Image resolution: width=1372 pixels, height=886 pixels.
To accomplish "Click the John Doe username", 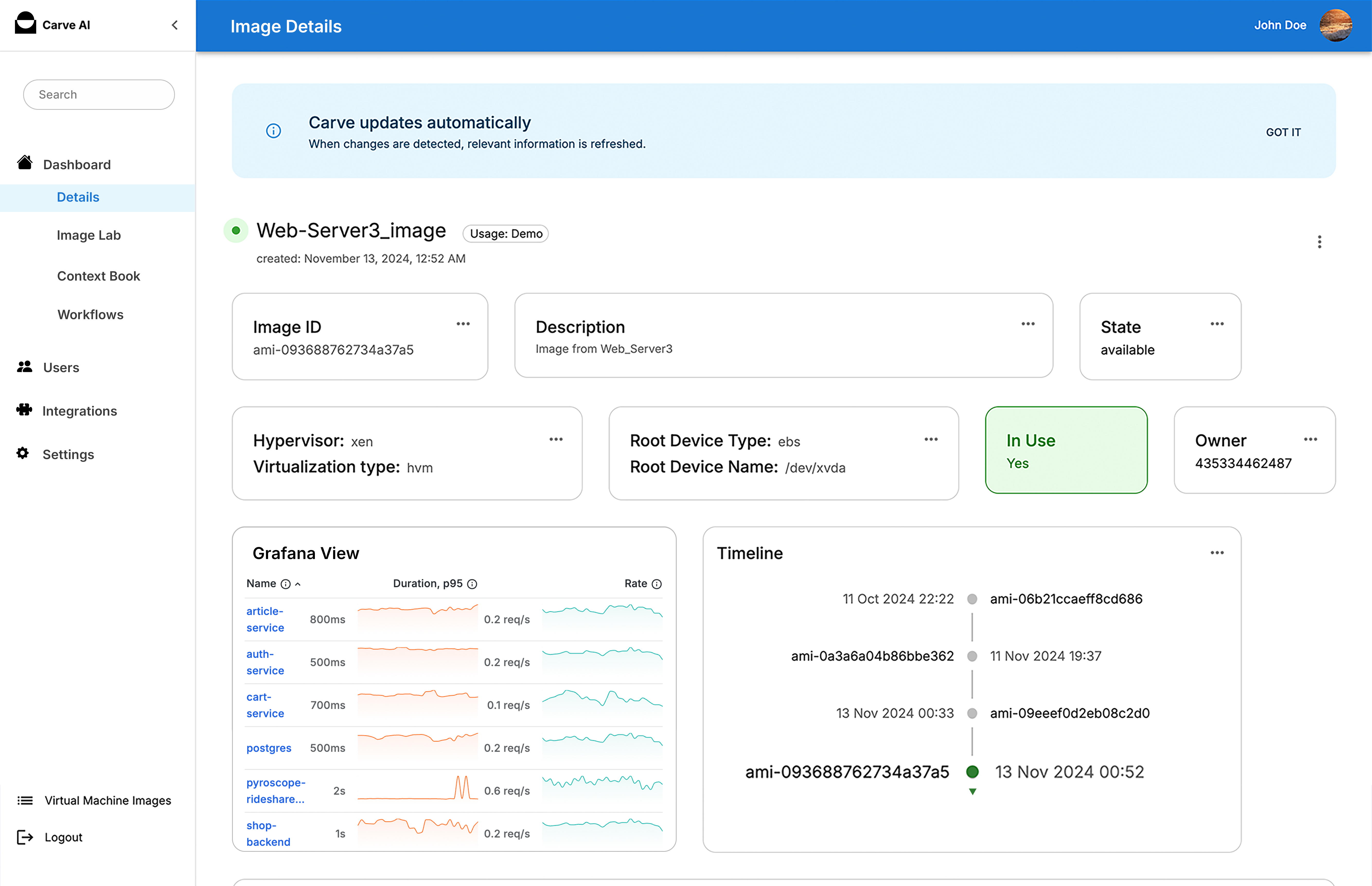I will (1280, 25).
